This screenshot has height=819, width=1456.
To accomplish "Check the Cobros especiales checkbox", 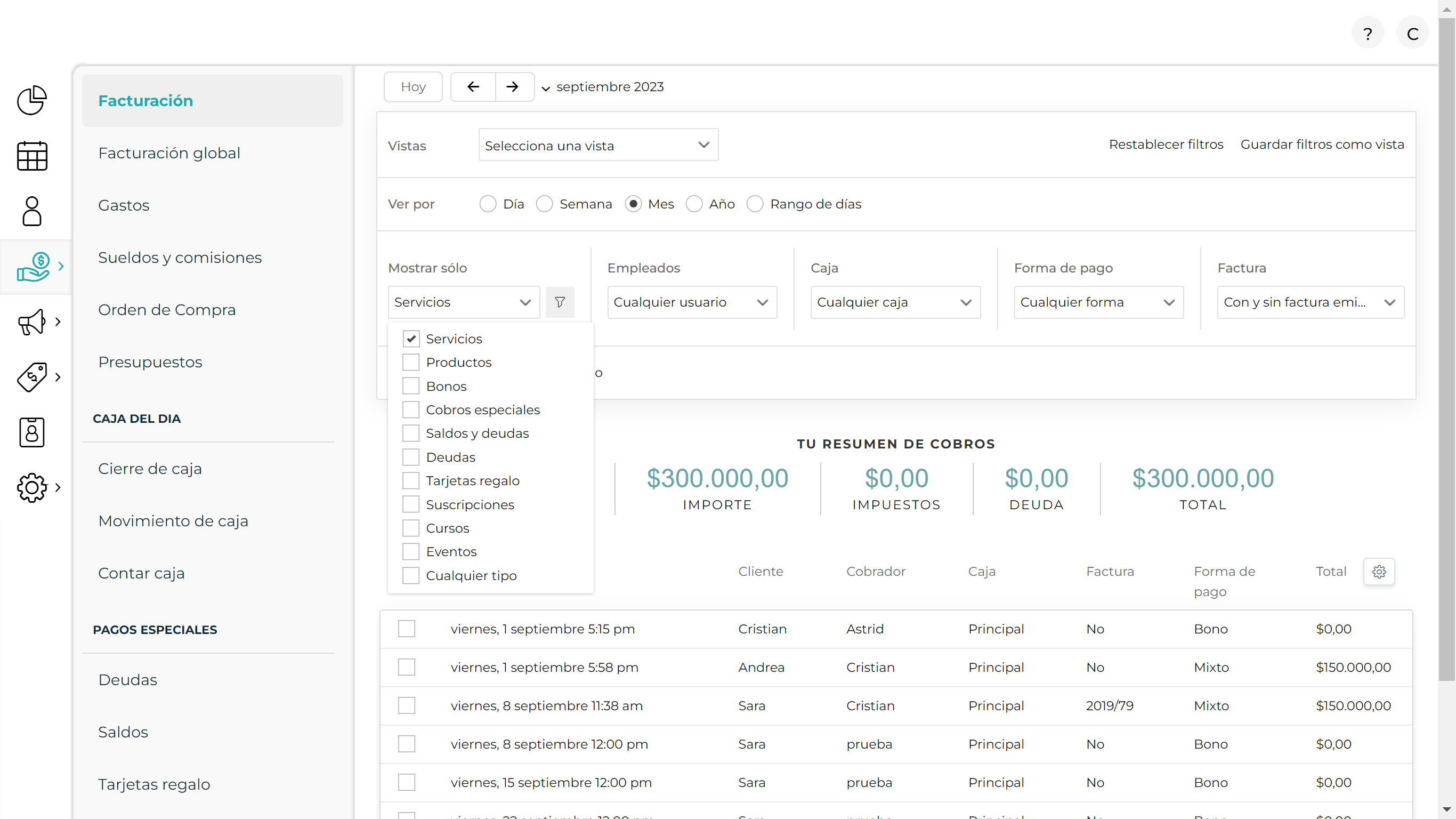I will click(411, 409).
